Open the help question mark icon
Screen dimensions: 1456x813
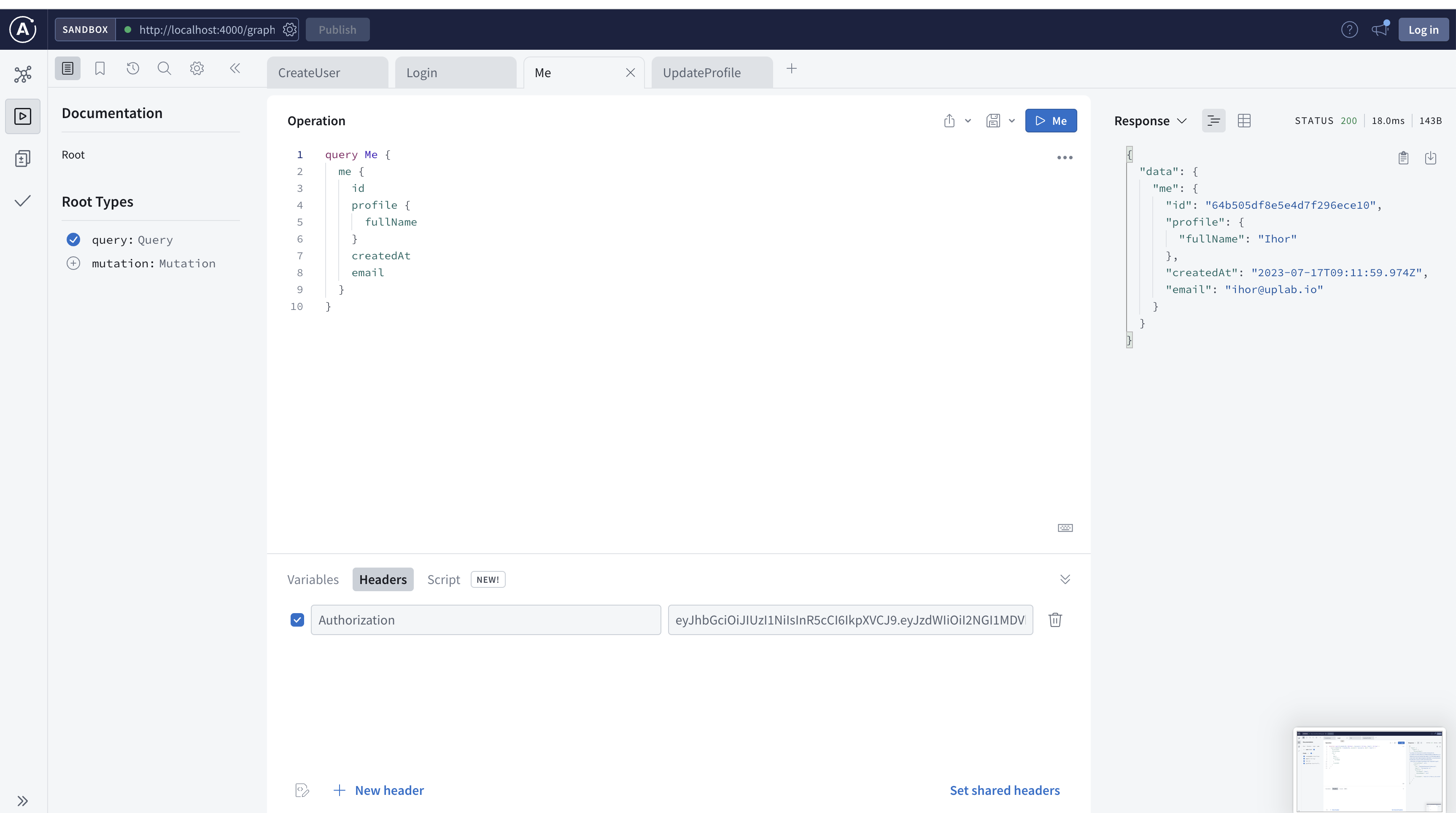click(x=1350, y=30)
